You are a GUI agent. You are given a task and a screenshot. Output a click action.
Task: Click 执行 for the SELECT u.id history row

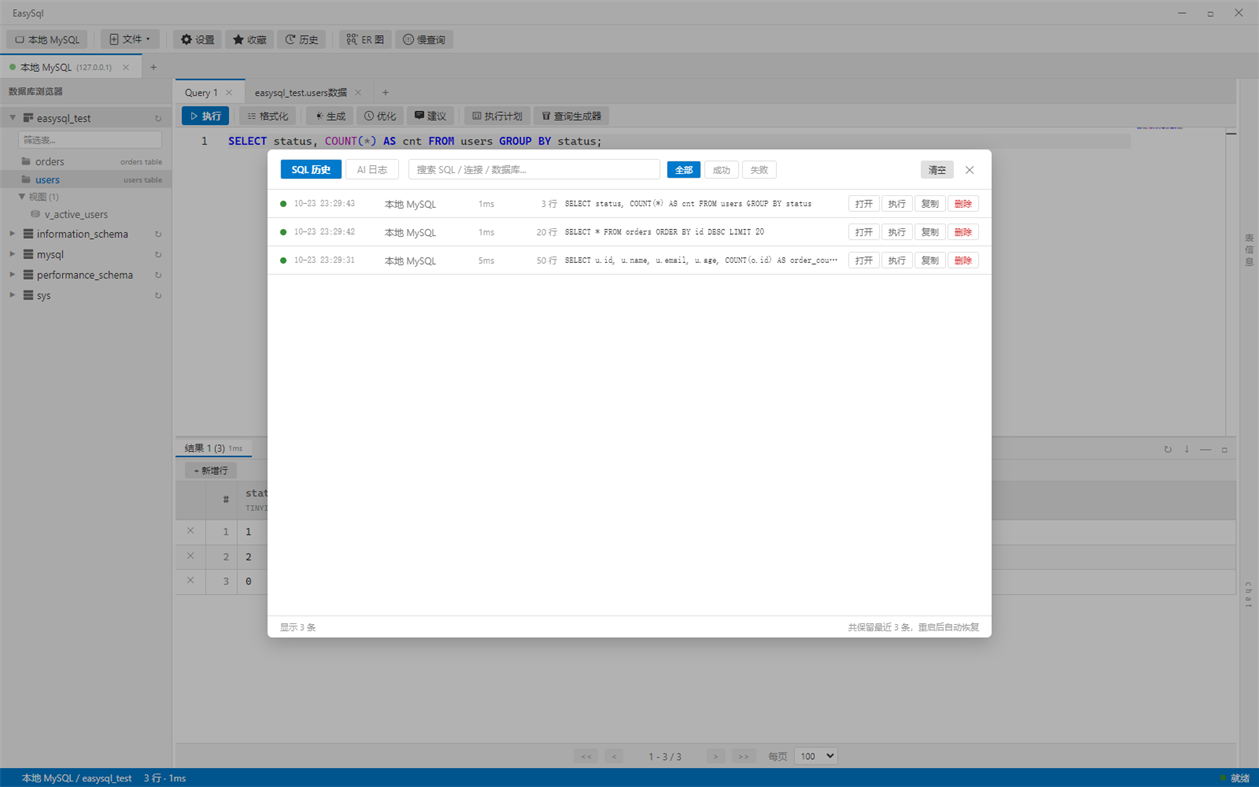(x=897, y=260)
